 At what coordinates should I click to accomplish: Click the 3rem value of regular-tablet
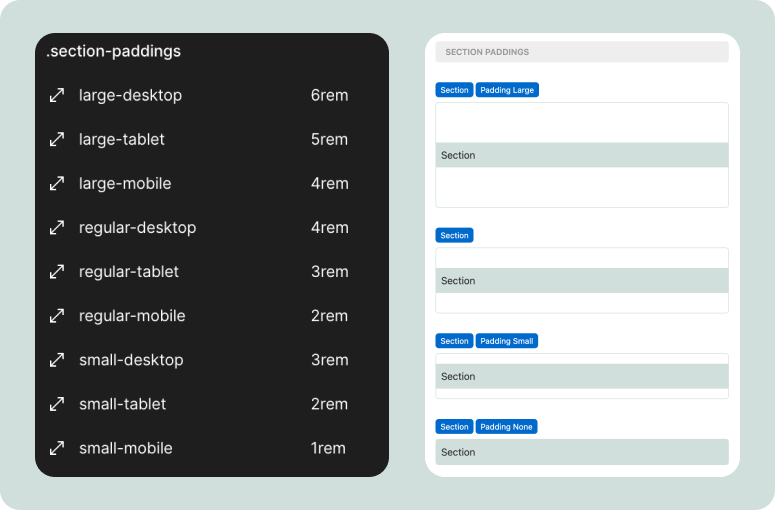[330, 272]
